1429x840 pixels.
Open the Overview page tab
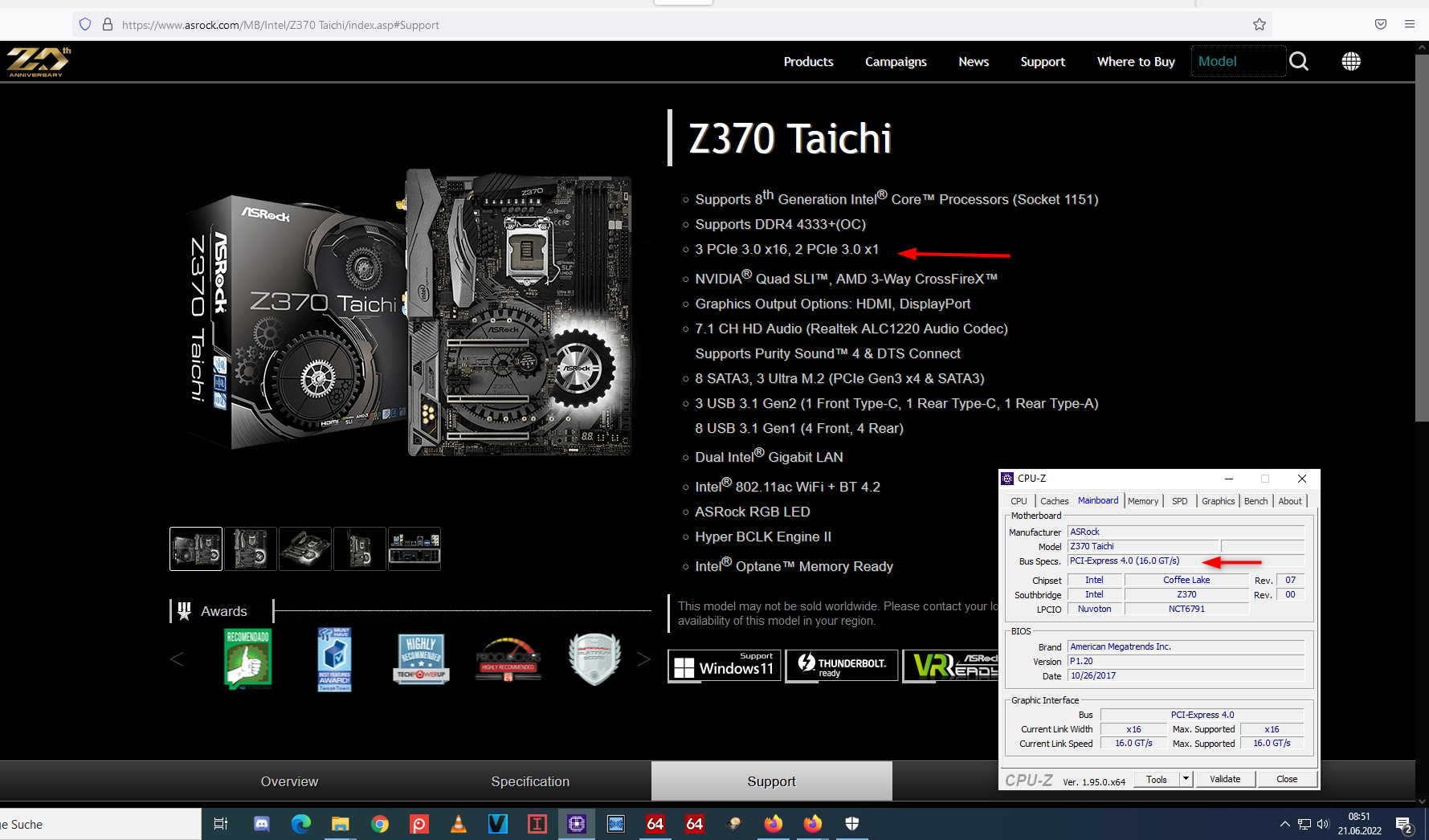289,781
